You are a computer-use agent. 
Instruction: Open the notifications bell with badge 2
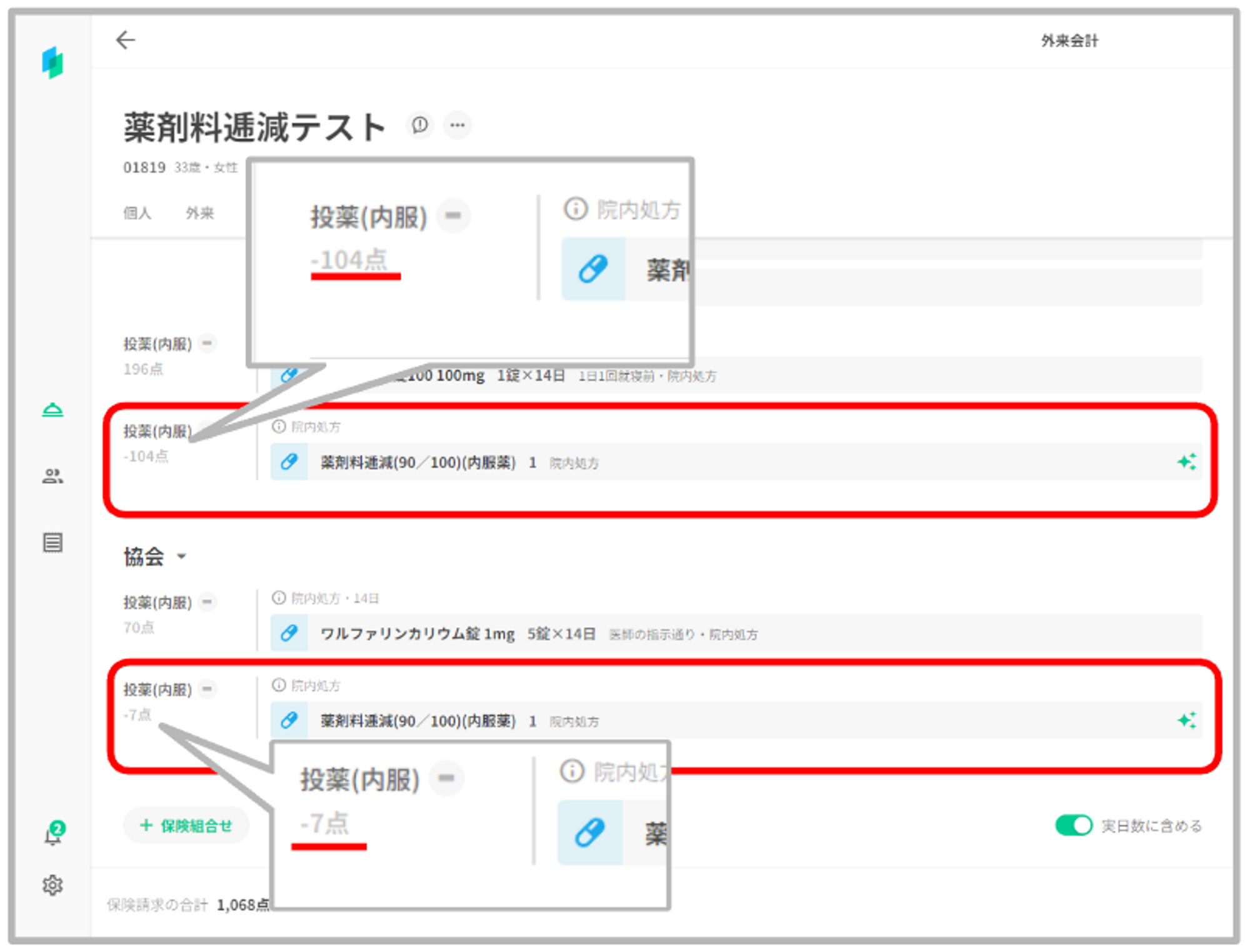click(x=54, y=834)
